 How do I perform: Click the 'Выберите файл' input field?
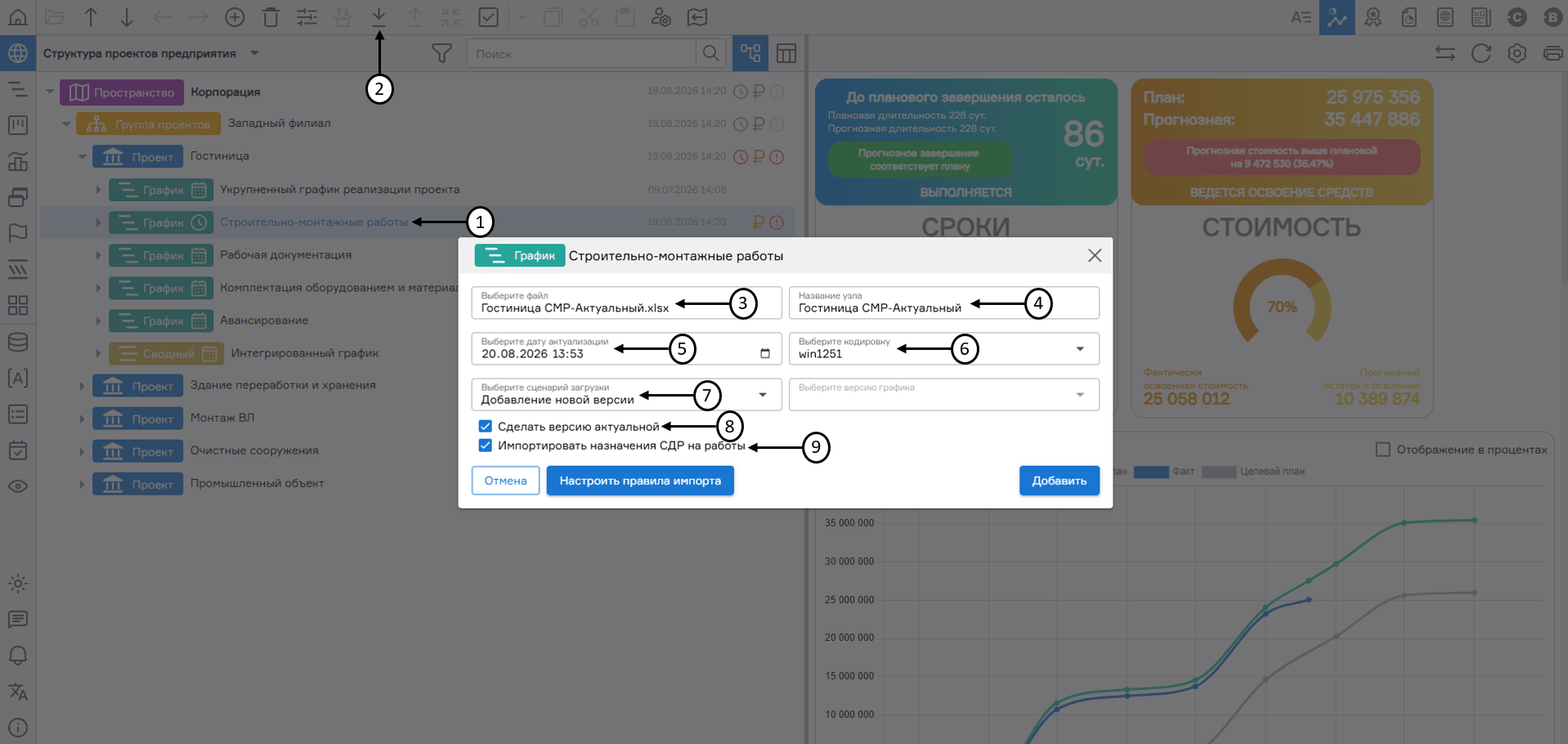(626, 303)
